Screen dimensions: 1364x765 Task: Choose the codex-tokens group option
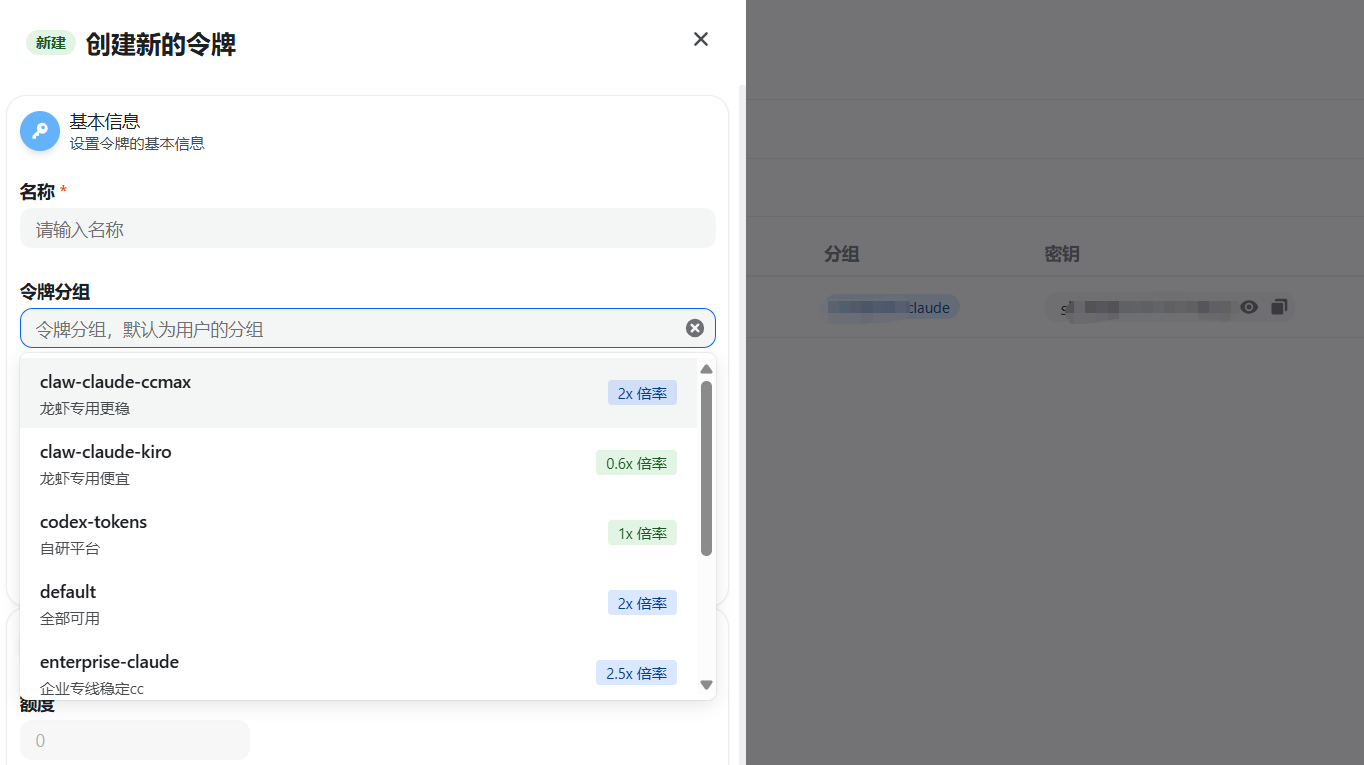point(358,533)
